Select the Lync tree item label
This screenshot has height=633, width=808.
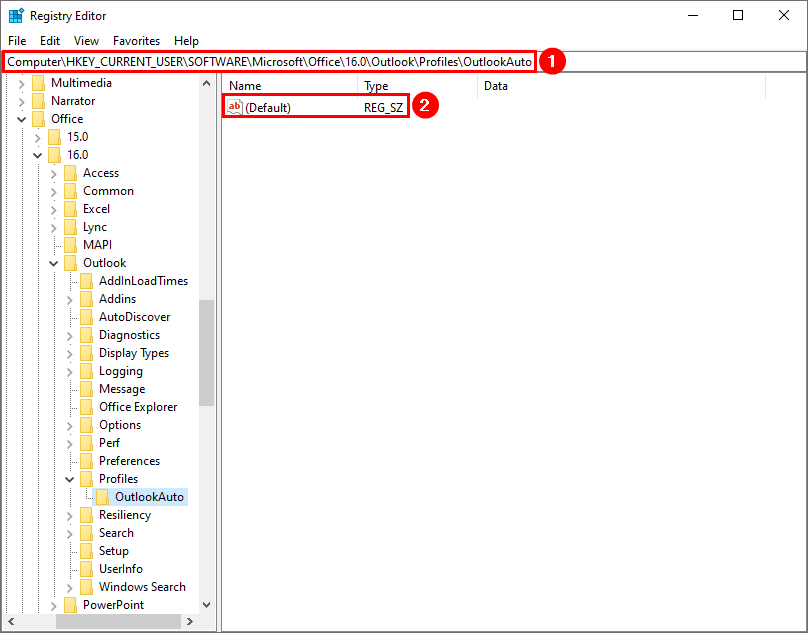95,227
